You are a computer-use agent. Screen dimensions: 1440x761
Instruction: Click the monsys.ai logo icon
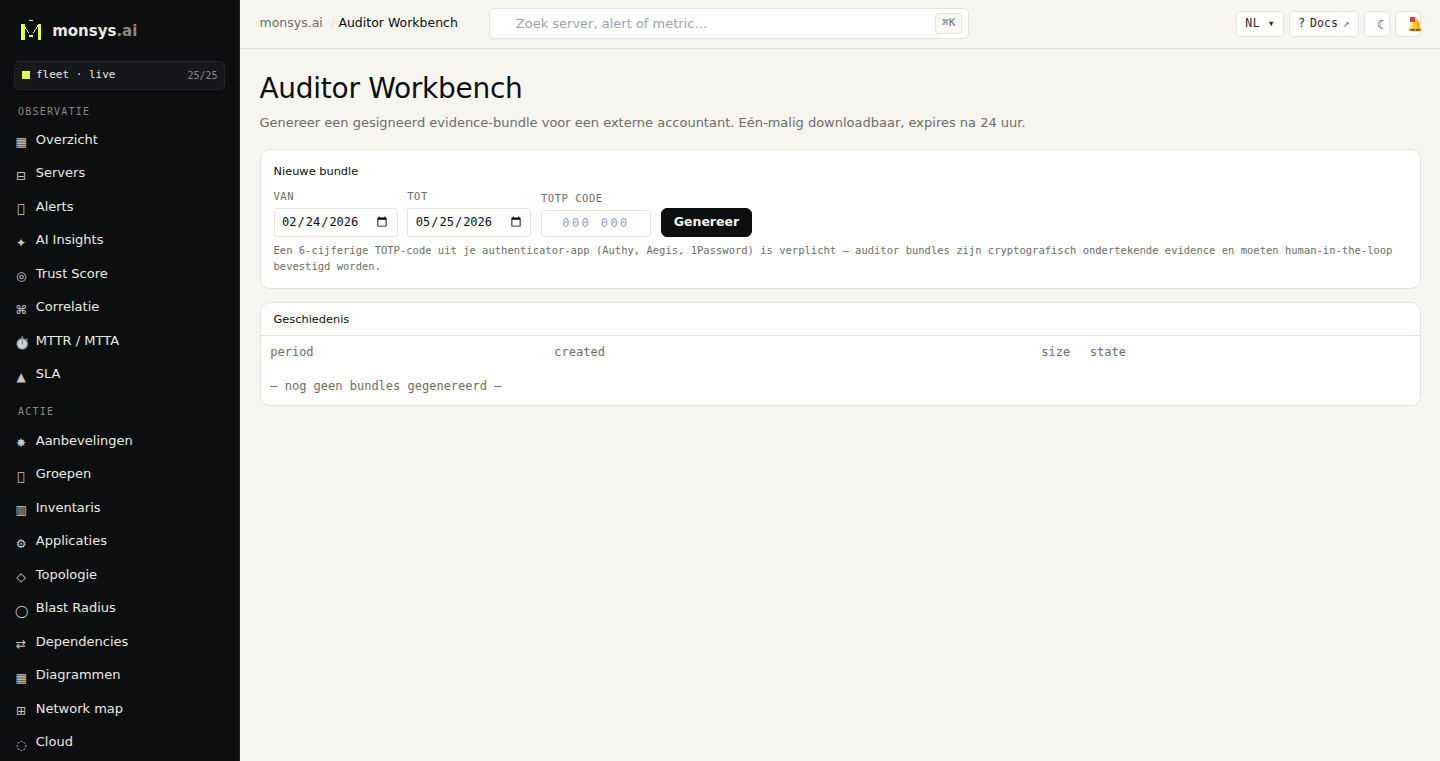point(31,30)
